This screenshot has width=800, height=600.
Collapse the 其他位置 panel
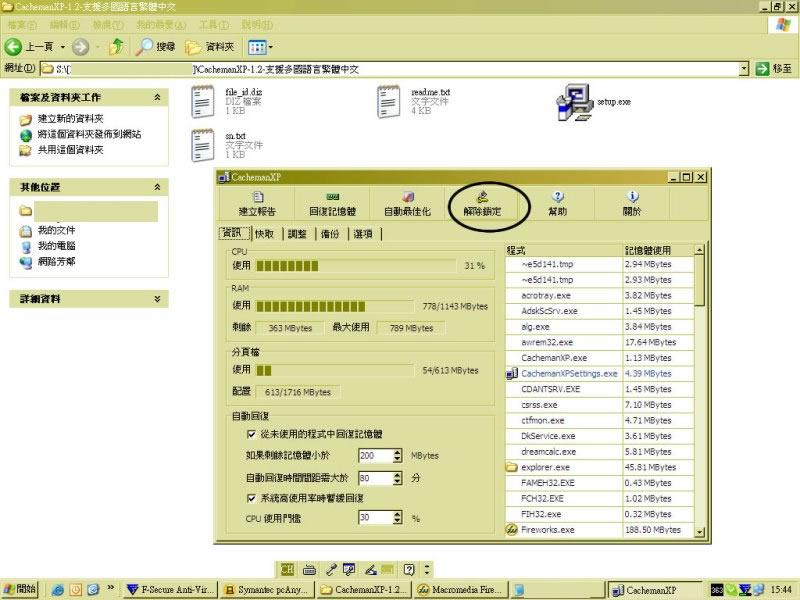click(158, 187)
